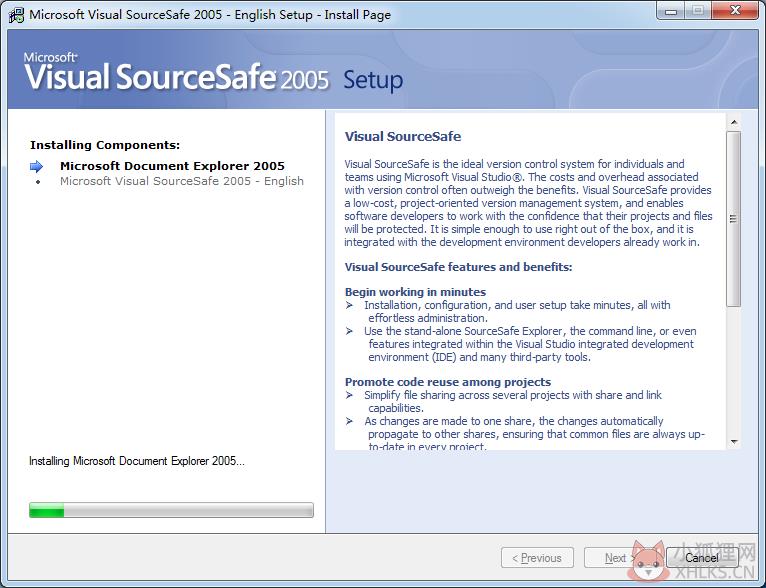
Task: Click the arrow bullet before Installation, configuration text
Action: coord(349,305)
